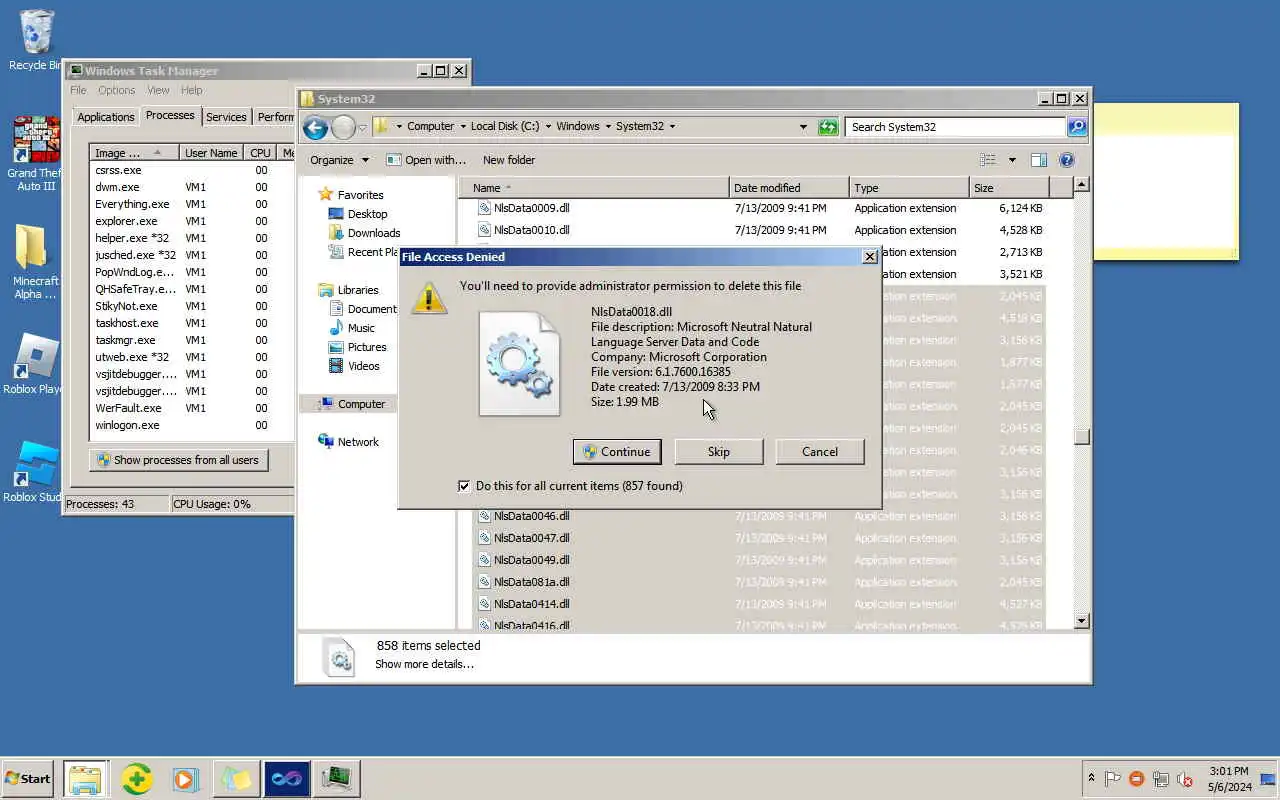Open Options menu in Task Manager

pyautogui.click(x=117, y=90)
